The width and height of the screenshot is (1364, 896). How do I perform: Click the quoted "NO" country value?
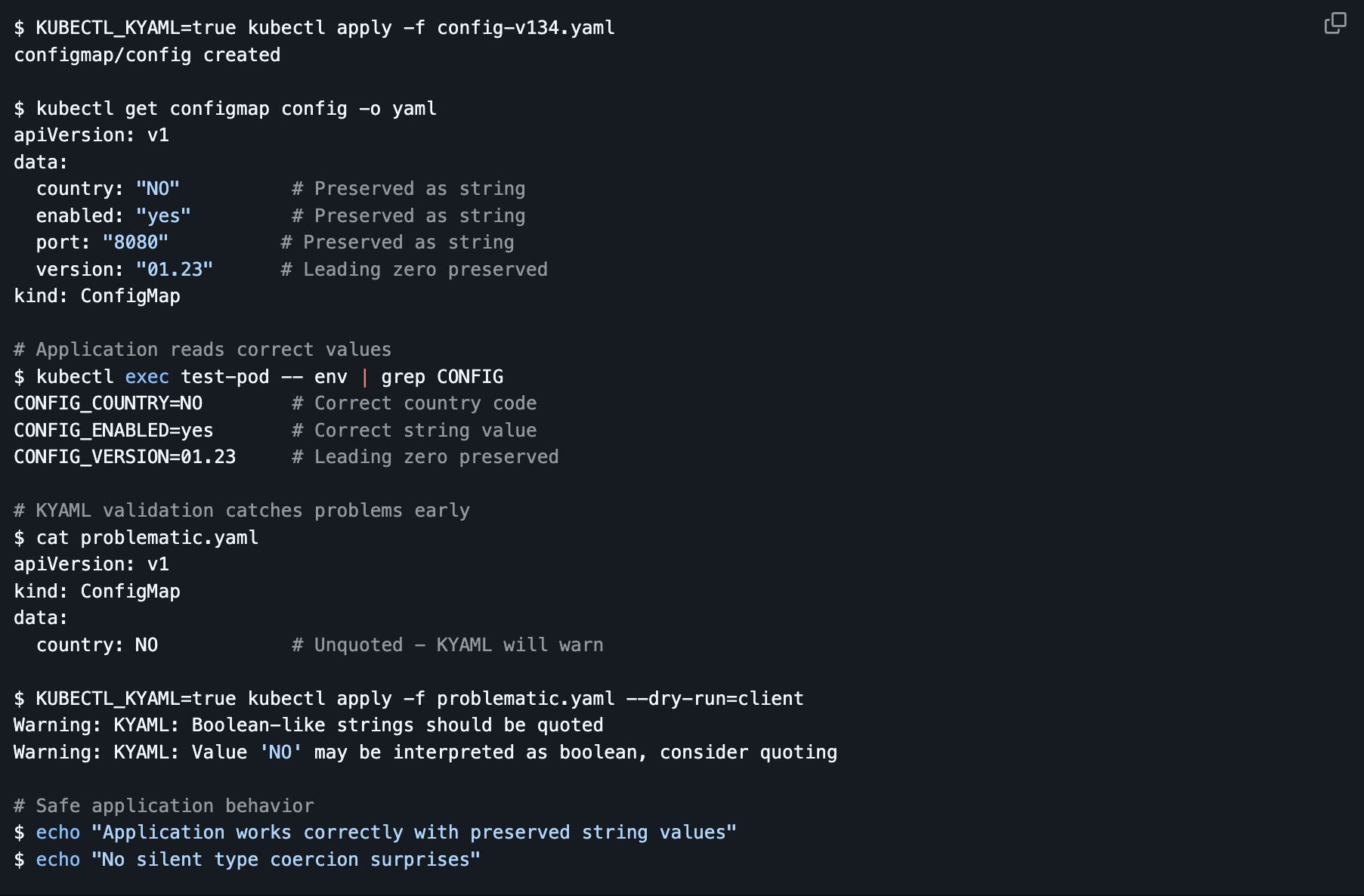[x=157, y=189]
